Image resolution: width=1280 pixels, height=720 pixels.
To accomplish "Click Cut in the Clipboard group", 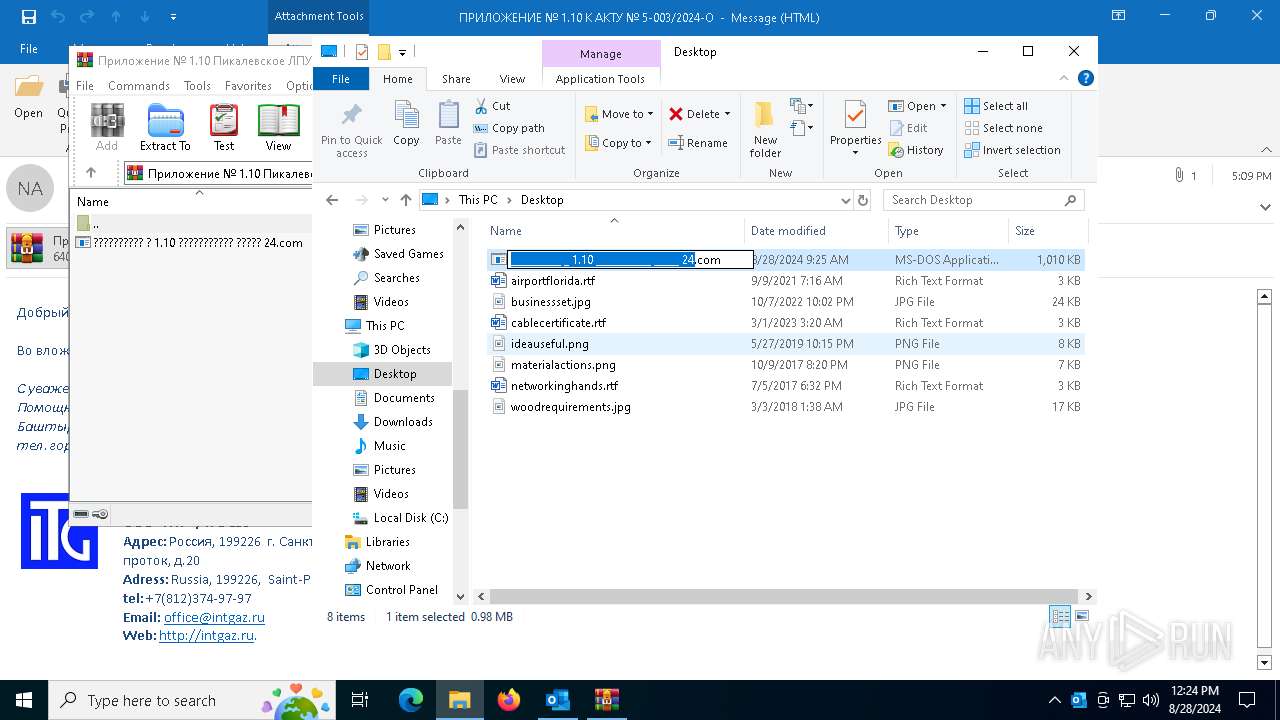I will 492,106.
